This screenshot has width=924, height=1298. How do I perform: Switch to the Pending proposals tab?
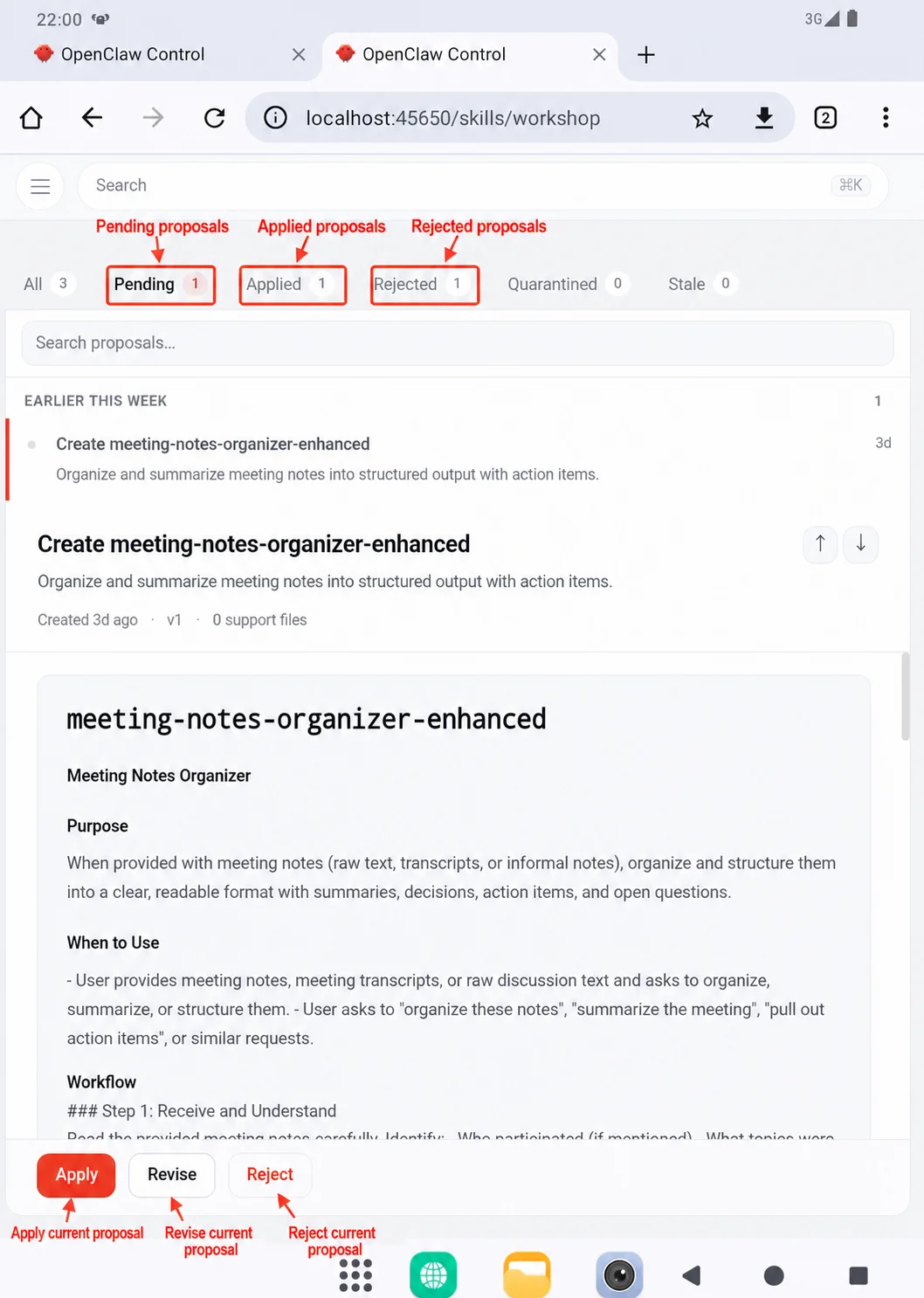(x=161, y=285)
